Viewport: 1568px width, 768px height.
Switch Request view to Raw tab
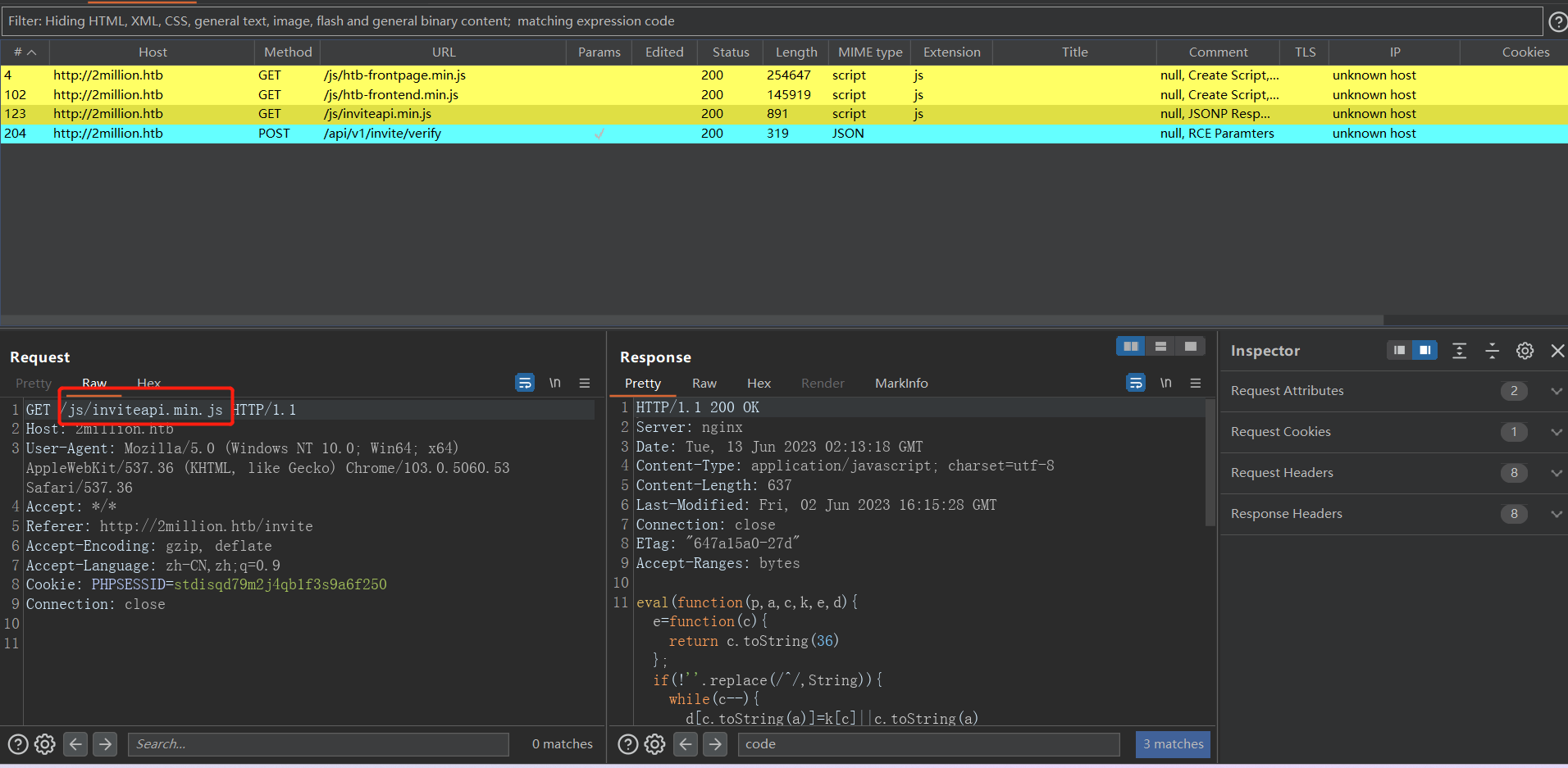tap(94, 383)
